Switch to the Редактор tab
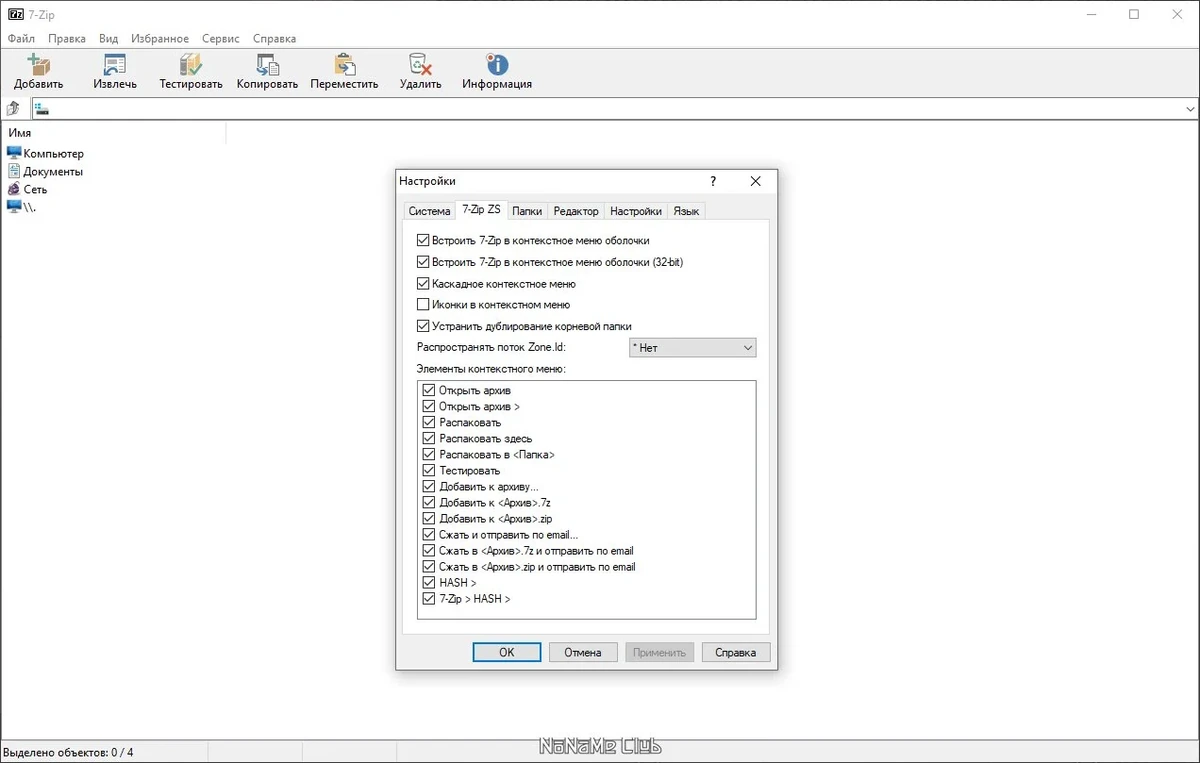This screenshot has height=763, width=1200. click(x=576, y=211)
